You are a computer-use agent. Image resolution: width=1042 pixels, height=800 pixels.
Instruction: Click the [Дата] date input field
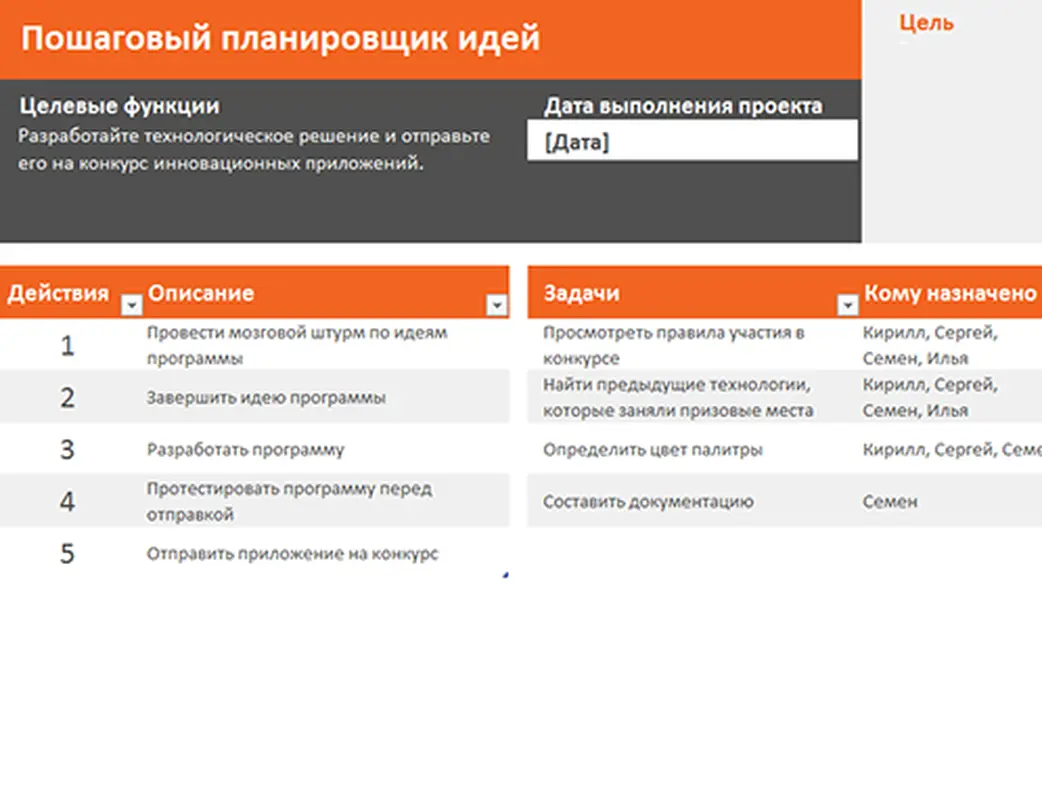pyautogui.click(x=690, y=137)
